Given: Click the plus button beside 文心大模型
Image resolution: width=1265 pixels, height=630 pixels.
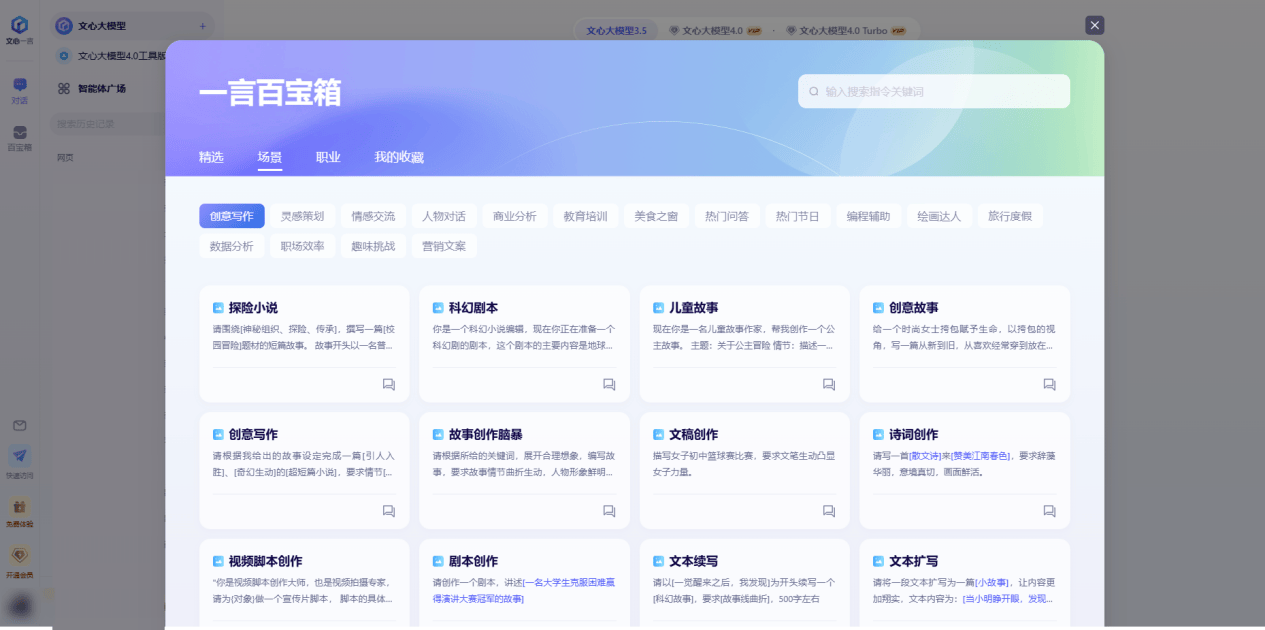Looking at the screenshot, I should pos(202,26).
